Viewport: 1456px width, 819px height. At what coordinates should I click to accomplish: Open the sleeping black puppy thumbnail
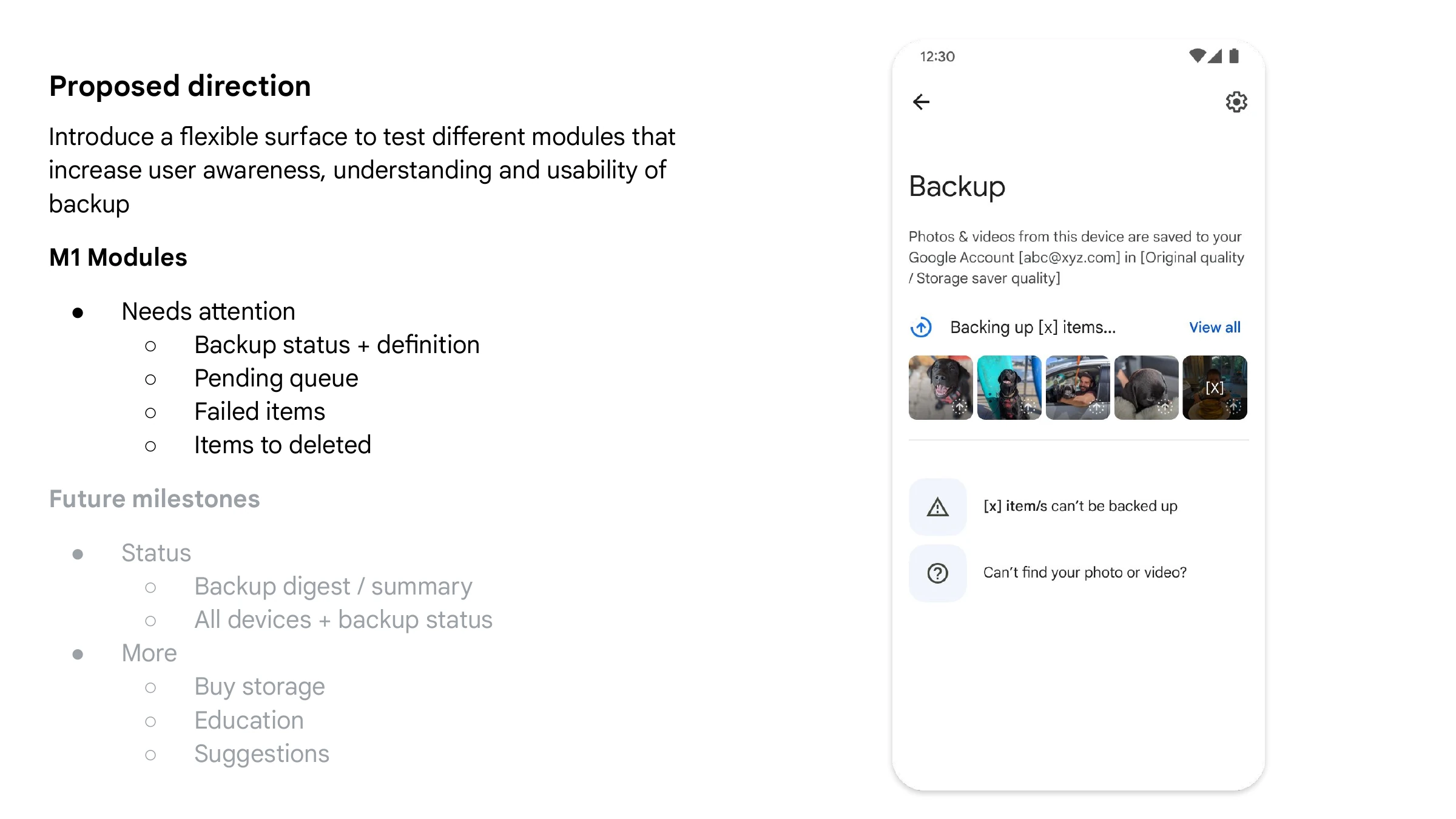tap(1146, 388)
